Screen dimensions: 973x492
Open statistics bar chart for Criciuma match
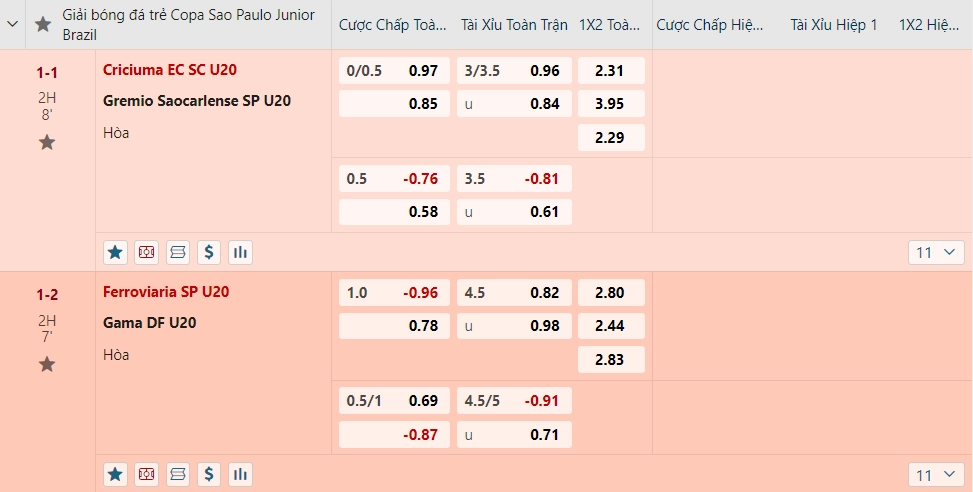tap(240, 253)
